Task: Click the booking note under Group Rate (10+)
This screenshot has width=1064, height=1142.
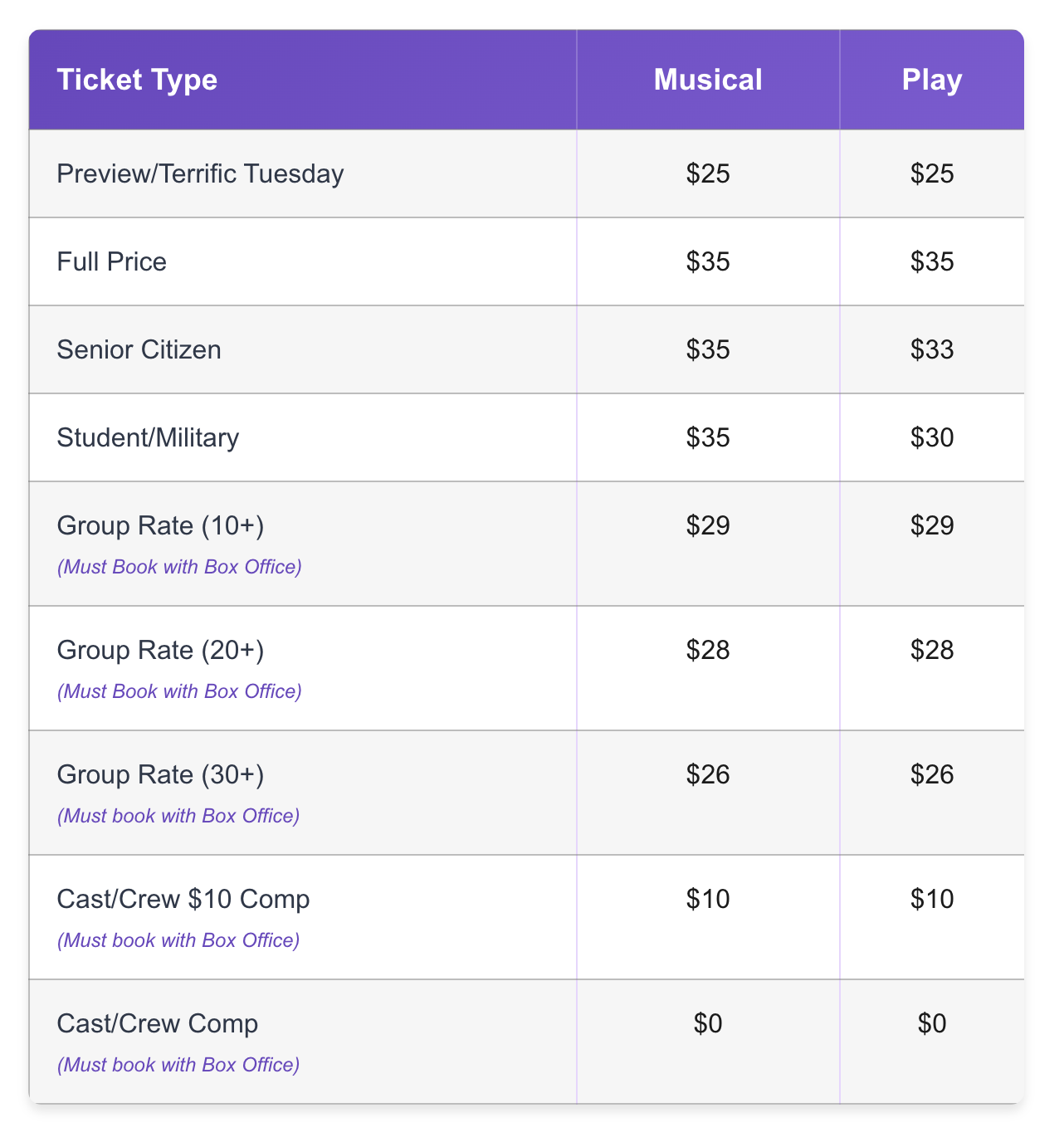Action: 179,567
